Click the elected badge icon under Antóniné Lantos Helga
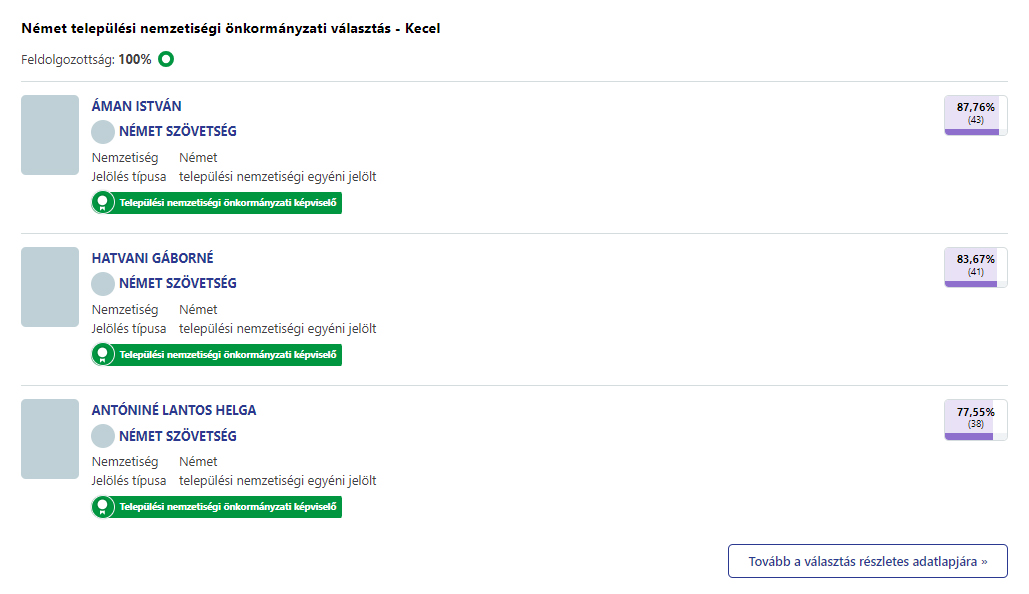The height and width of the screenshot is (594, 1029). [102, 507]
